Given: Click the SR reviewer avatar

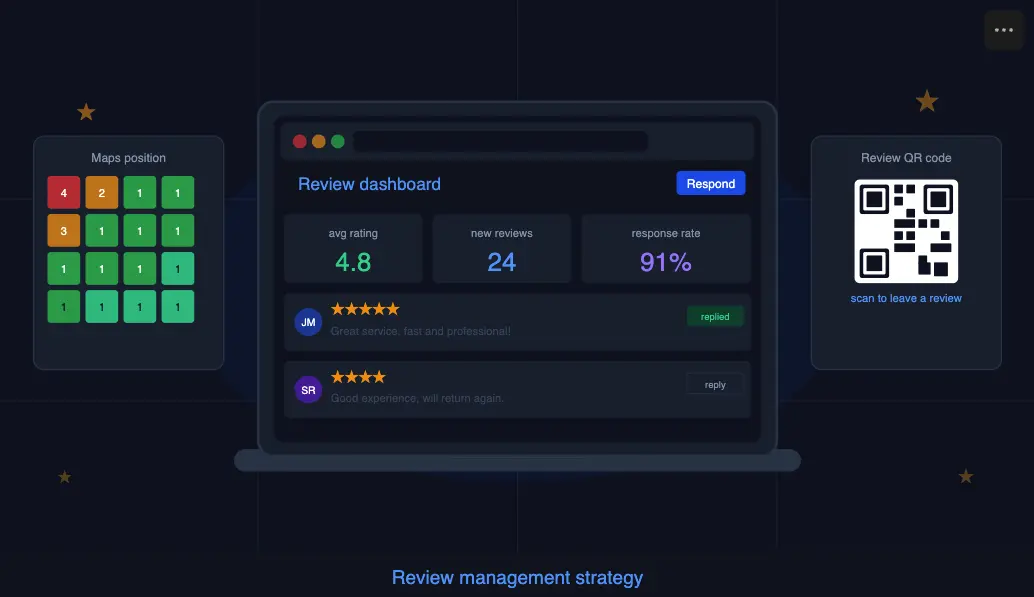Looking at the screenshot, I should (307, 389).
